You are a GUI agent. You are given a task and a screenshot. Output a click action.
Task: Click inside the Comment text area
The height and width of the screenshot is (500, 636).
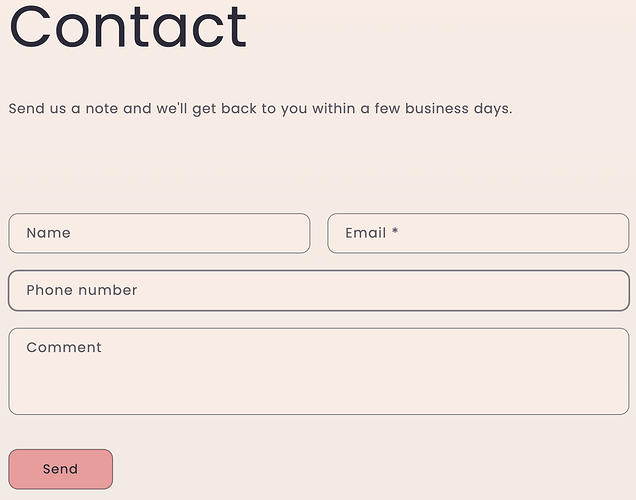[318, 371]
